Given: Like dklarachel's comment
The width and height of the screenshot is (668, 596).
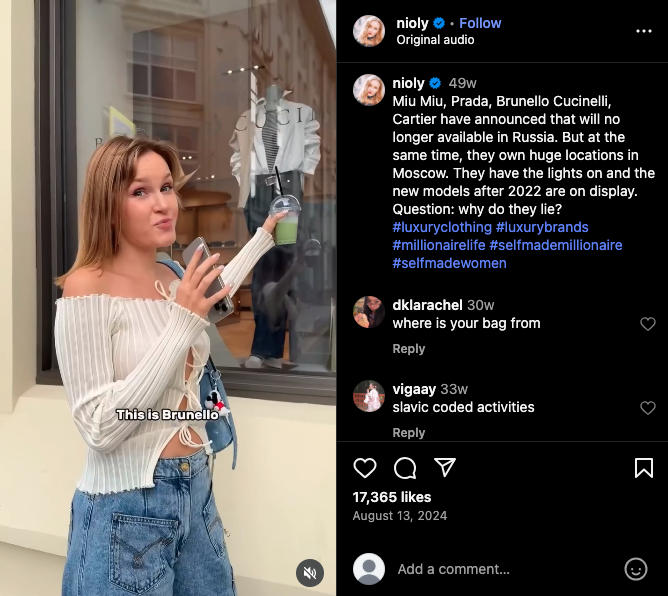Looking at the screenshot, I should pos(648,324).
